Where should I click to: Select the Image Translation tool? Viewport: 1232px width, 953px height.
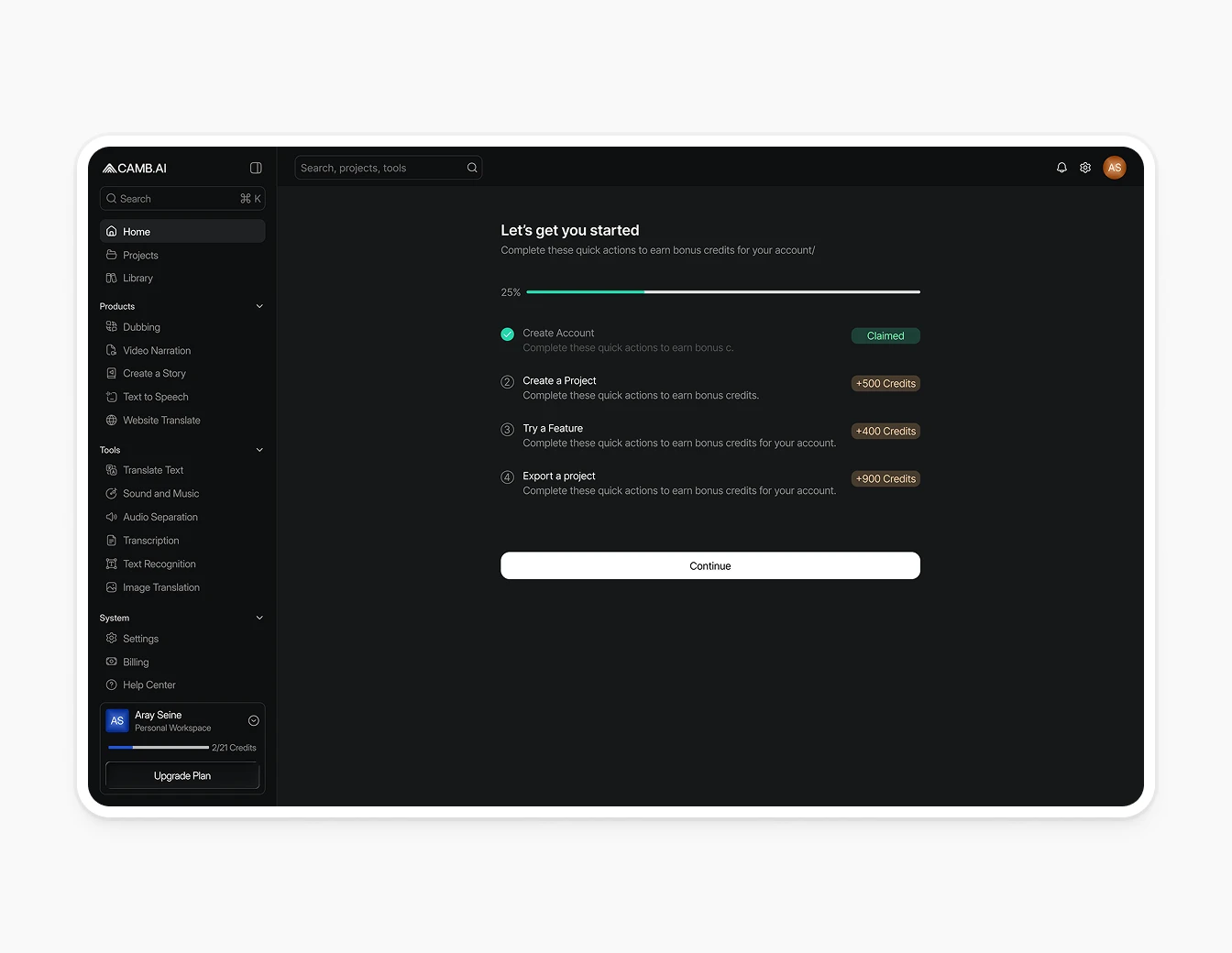[x=161, y=587]
